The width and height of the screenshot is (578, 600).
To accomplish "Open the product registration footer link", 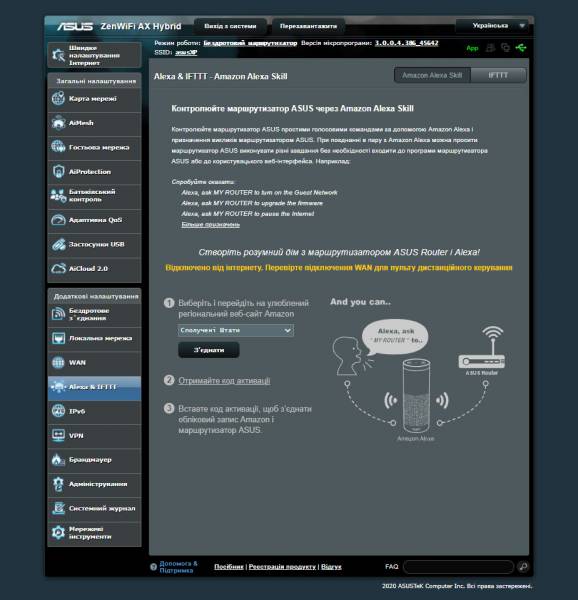I will [x=282, y=567].
